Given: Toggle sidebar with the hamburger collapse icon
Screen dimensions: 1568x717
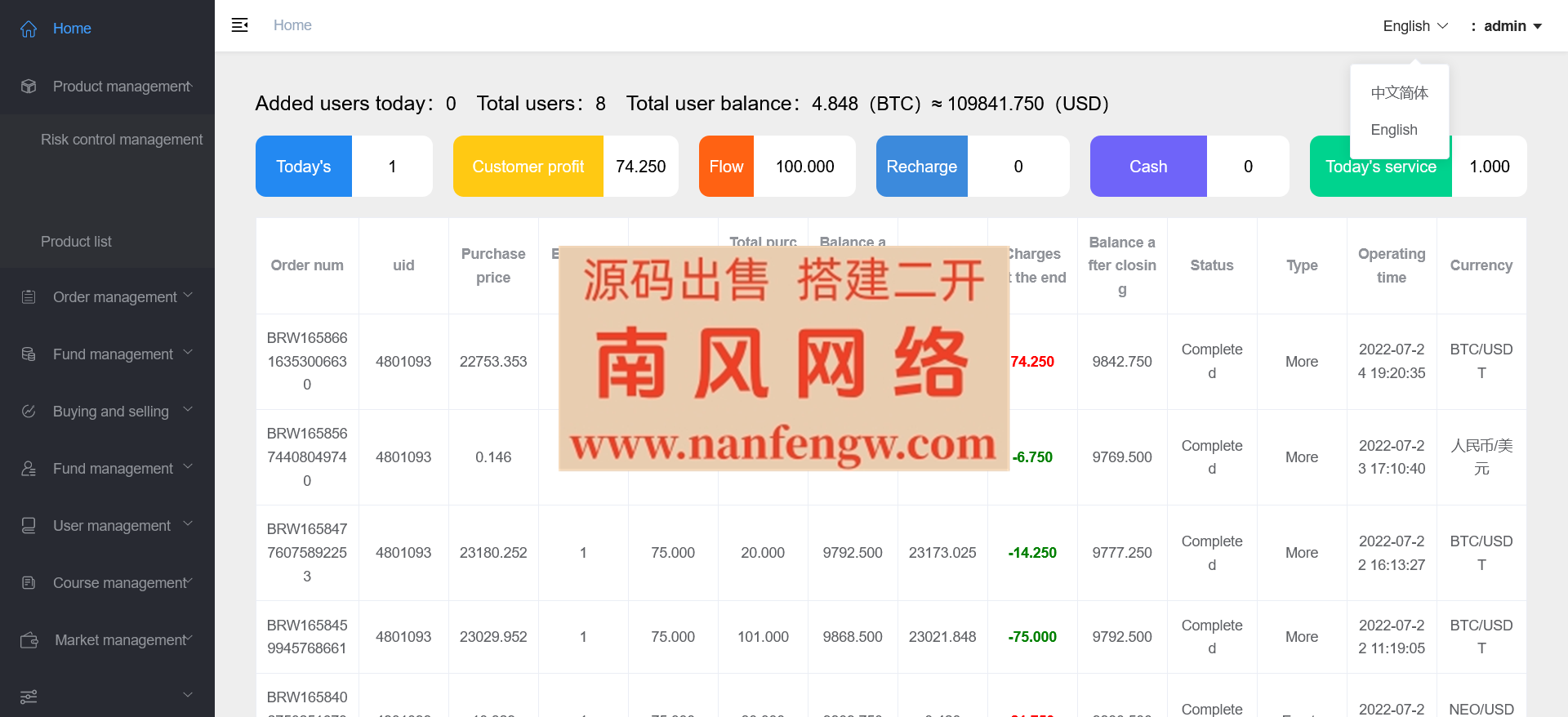Looking at the screenshot, I should (x=239, y=25).
